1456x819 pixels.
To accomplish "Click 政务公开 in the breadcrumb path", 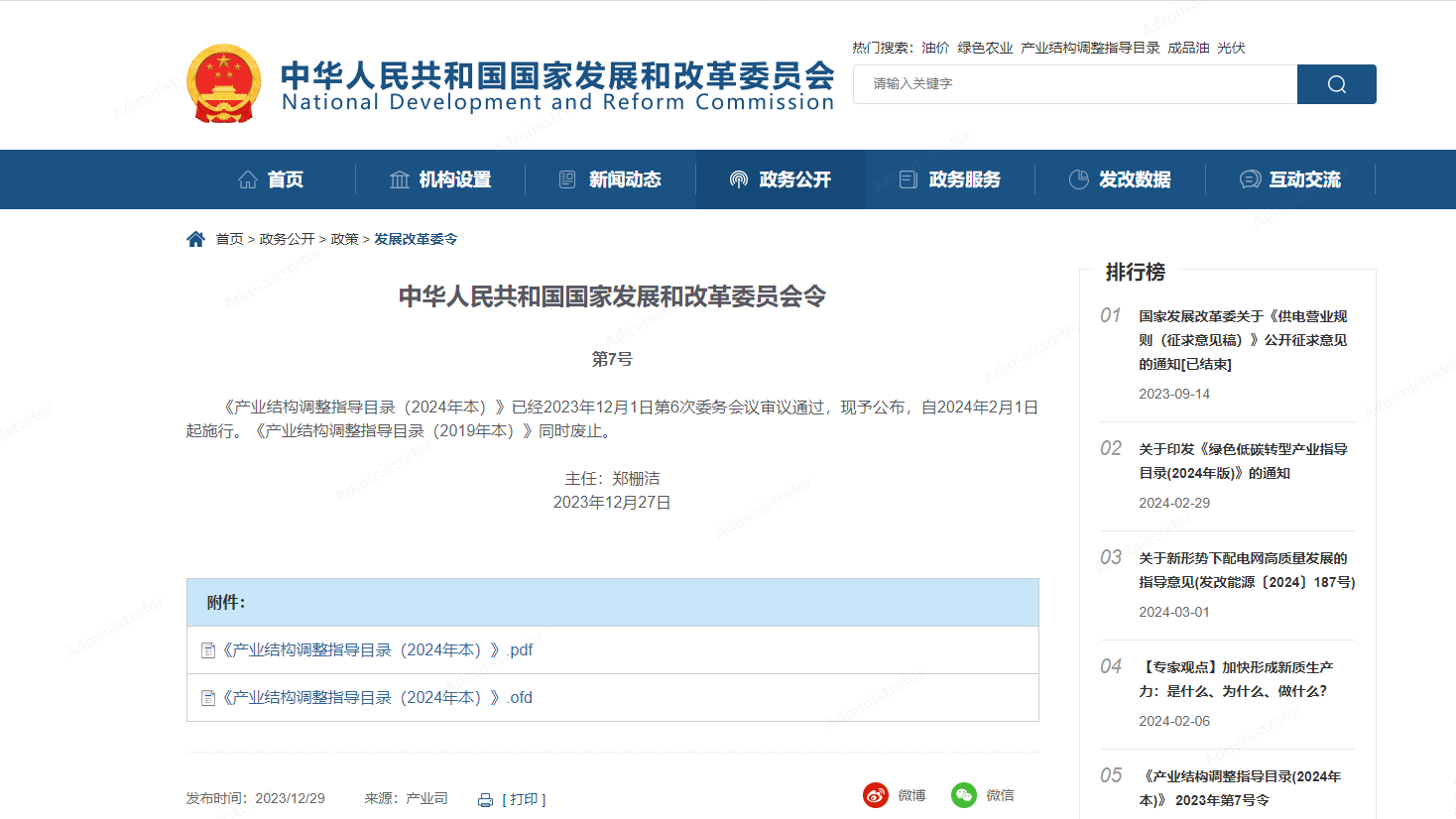I will point(287,239).
